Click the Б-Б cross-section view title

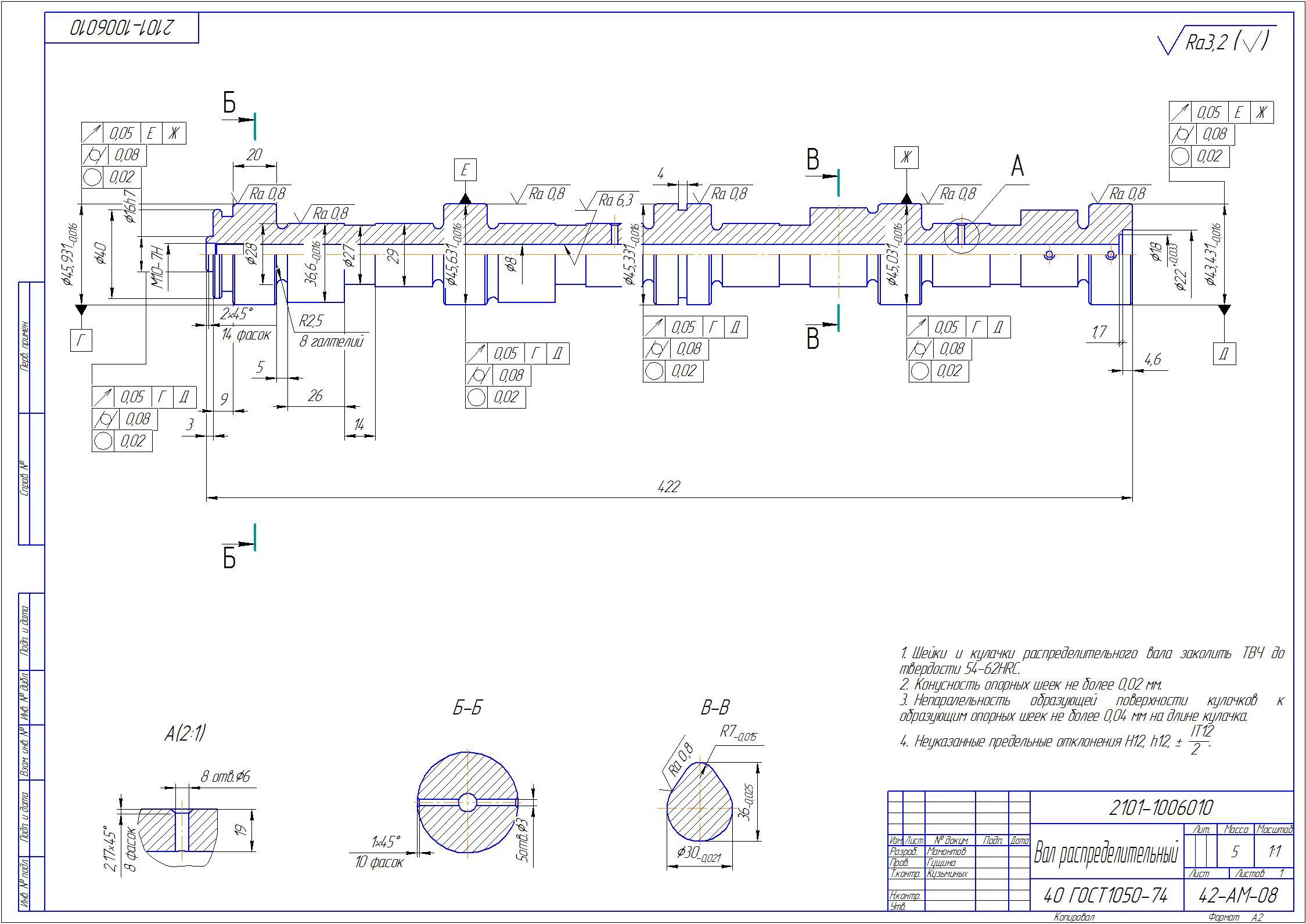(x=467, y=708)
